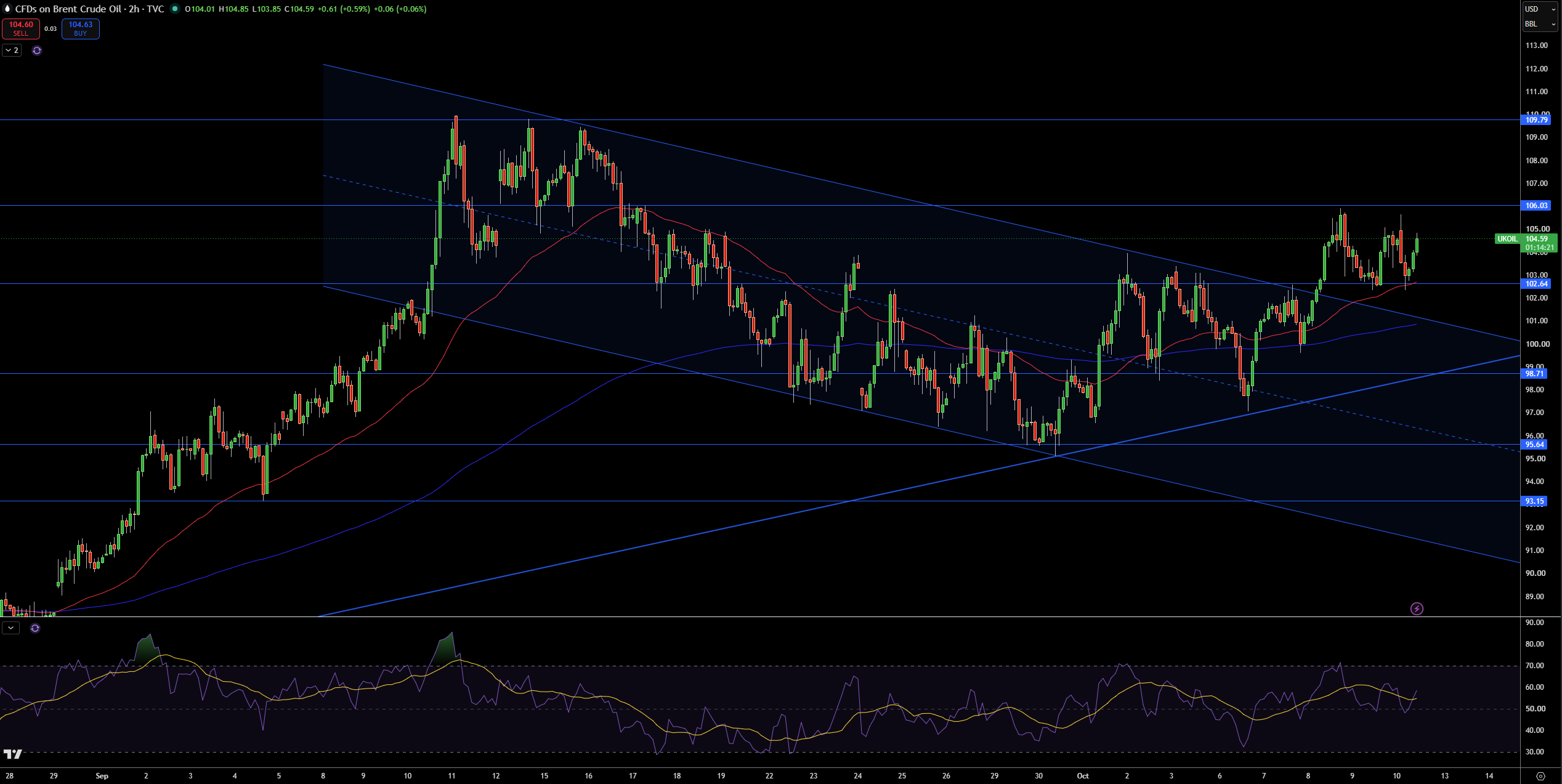
Task: Click the 102.64 price level label
Action: point(1536,284)
